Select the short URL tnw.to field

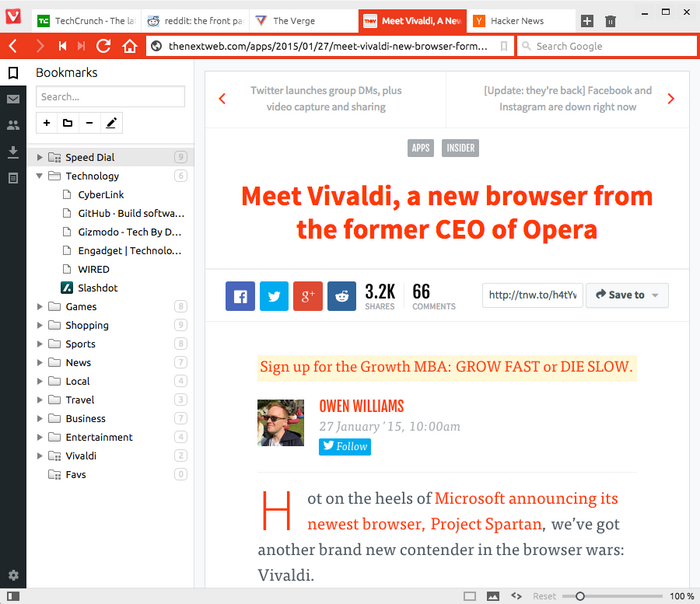pyautogui.click(x=533, y=295)
